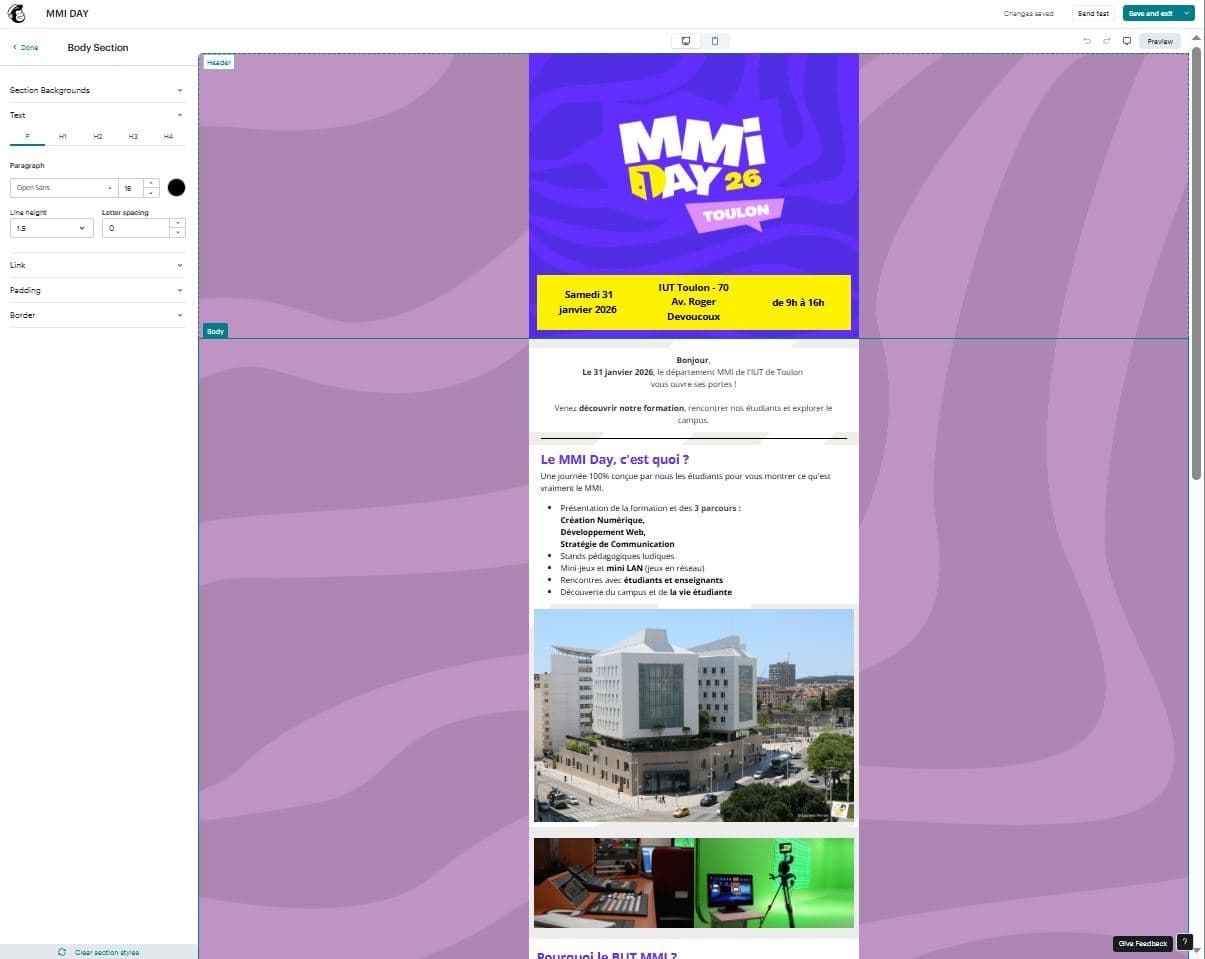
Task: Click the back chevron next to Done
Action: coord(14,47)
